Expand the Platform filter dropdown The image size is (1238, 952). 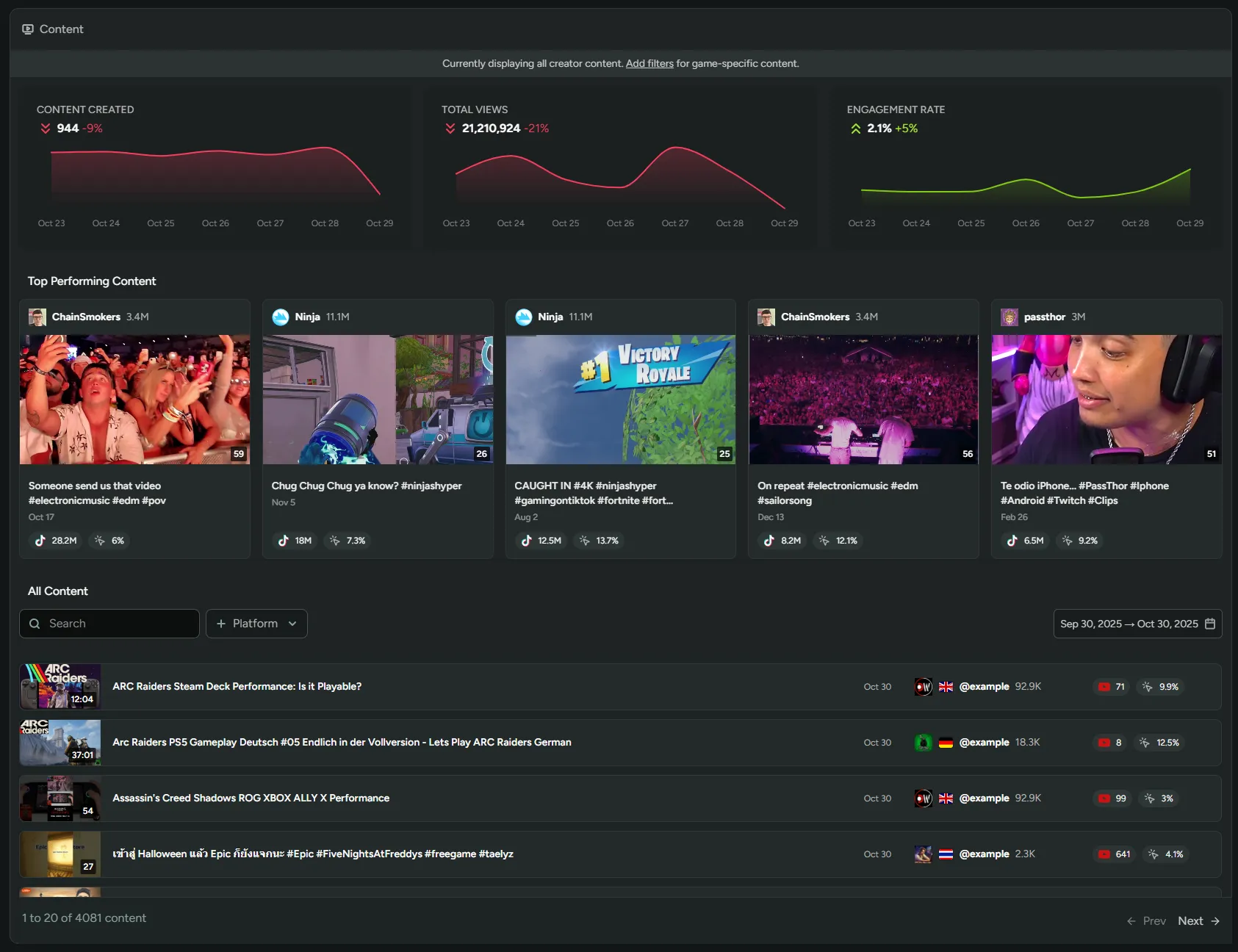pos(256,623)
